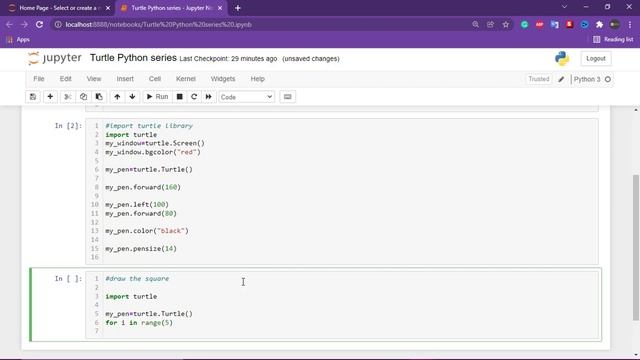Restart kernel and rerun all fast-forward icon
The image size is (640, 360).
[x=209, y=97]
